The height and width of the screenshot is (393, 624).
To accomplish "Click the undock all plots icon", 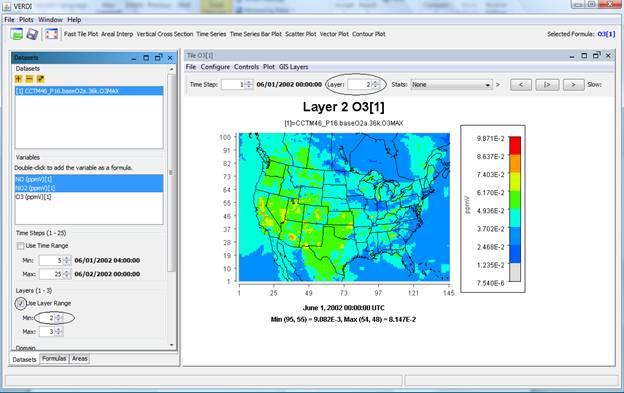I will point(51,34).
